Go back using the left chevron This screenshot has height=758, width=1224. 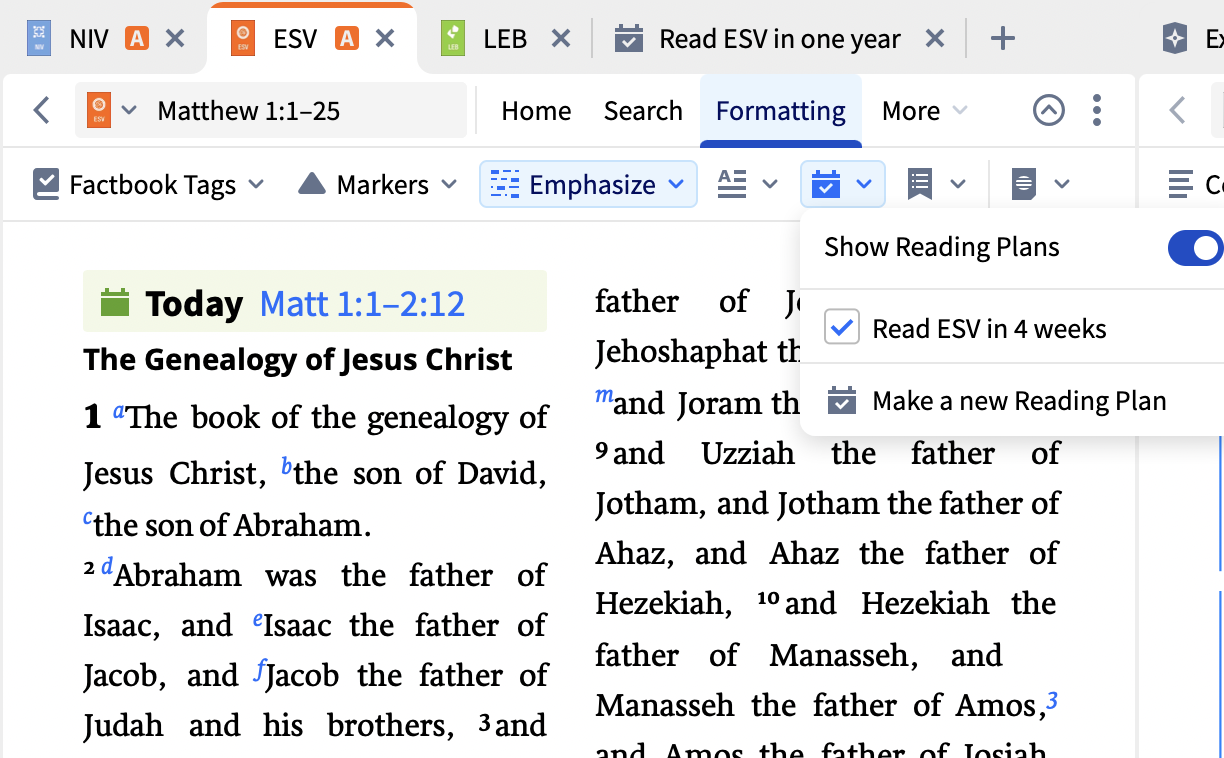41,110
